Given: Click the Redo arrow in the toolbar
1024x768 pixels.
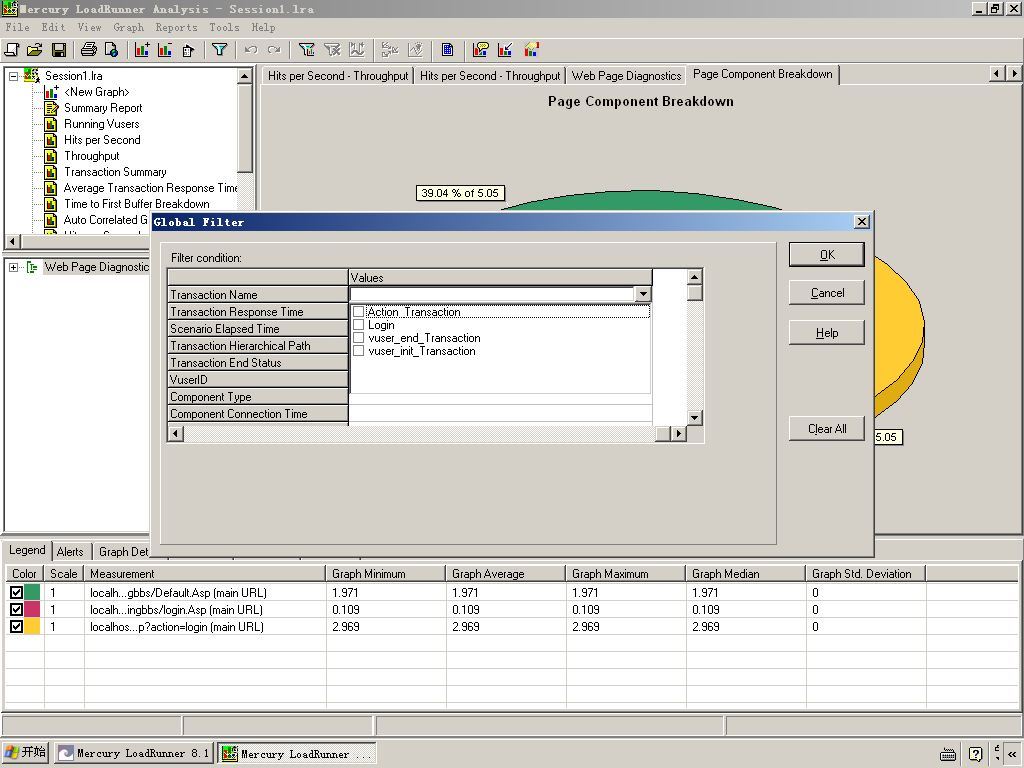Looking at the screenshot, I should tap(274, 50).
